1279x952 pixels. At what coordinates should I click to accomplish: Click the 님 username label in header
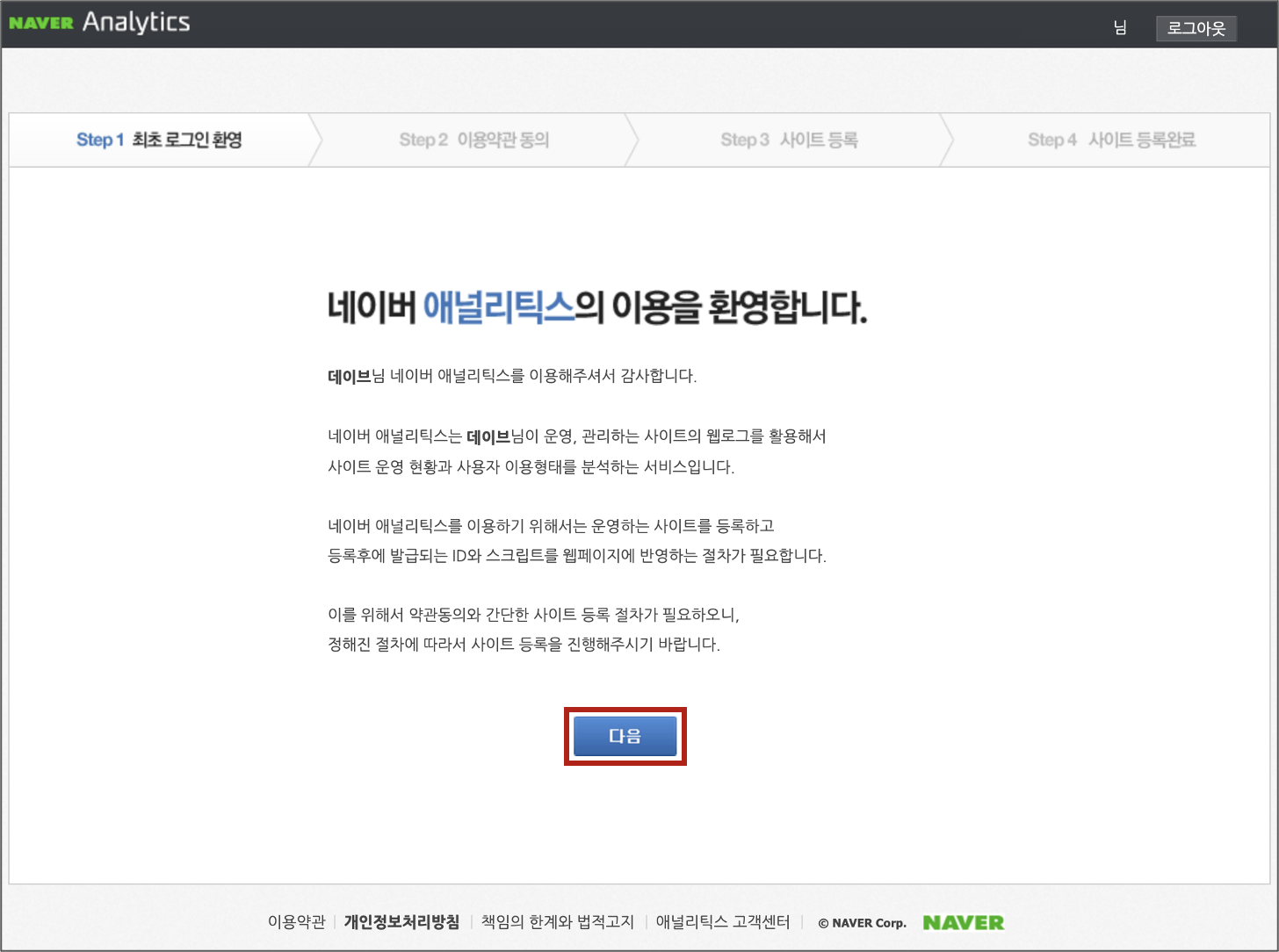coord(1120,28)
